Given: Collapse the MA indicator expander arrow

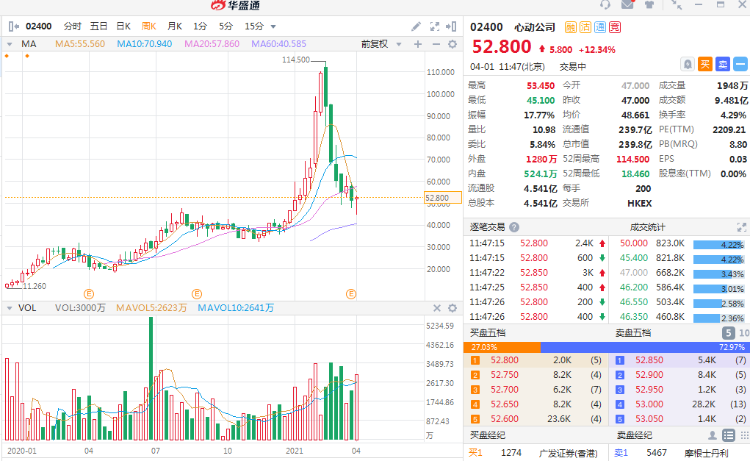Looking at the screenshot, I should click(x=9, y=44).
